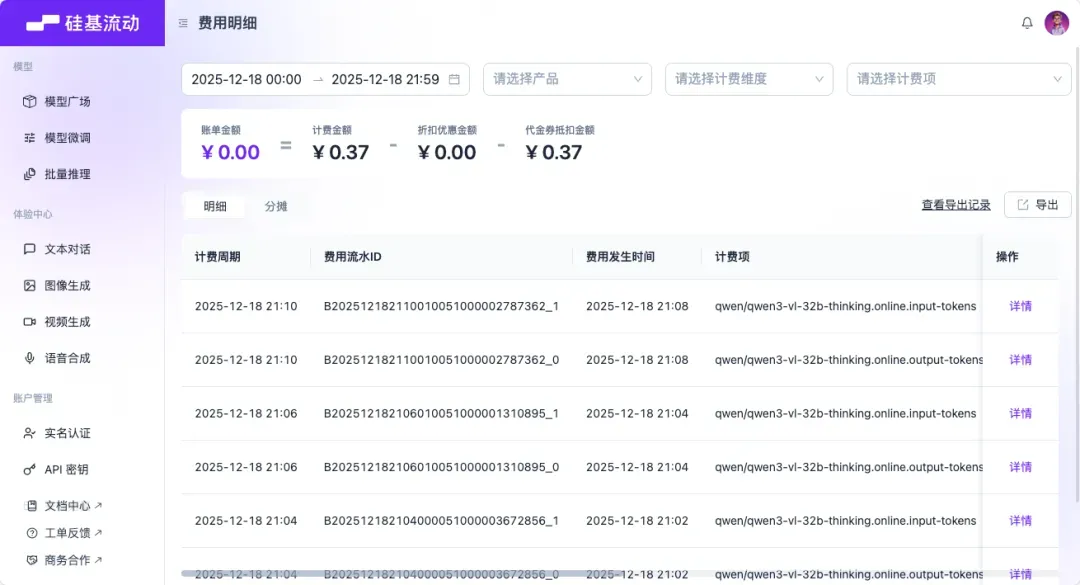1080x585 pixels.
Task: Open 图像生成 in the sidebar
Action: 67,285
